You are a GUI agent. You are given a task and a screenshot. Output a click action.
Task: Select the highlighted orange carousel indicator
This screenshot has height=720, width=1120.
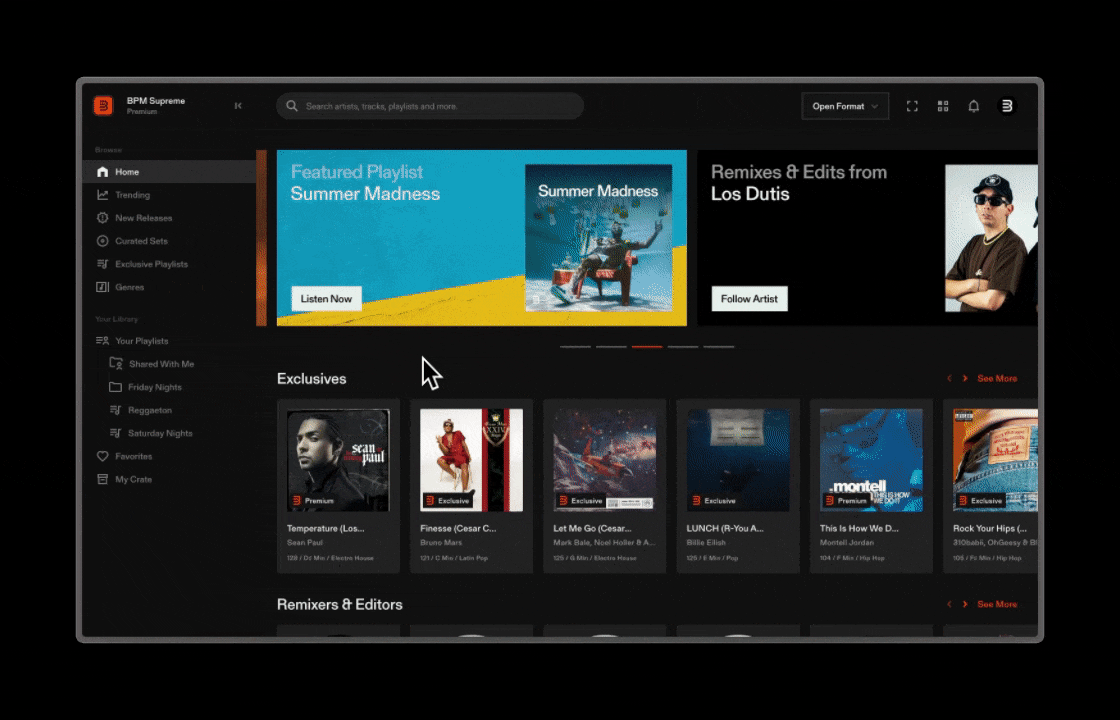(x=646, y=346)
